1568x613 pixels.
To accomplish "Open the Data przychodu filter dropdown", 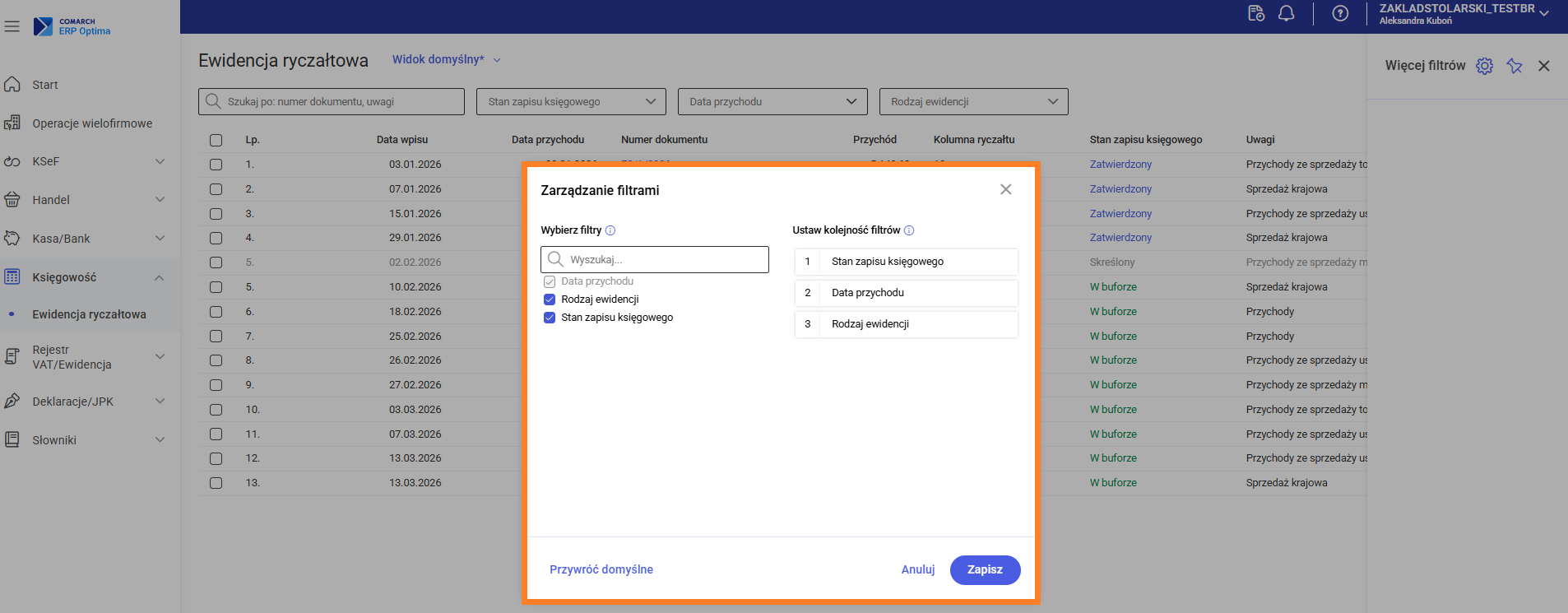I will tap(772, 102).
